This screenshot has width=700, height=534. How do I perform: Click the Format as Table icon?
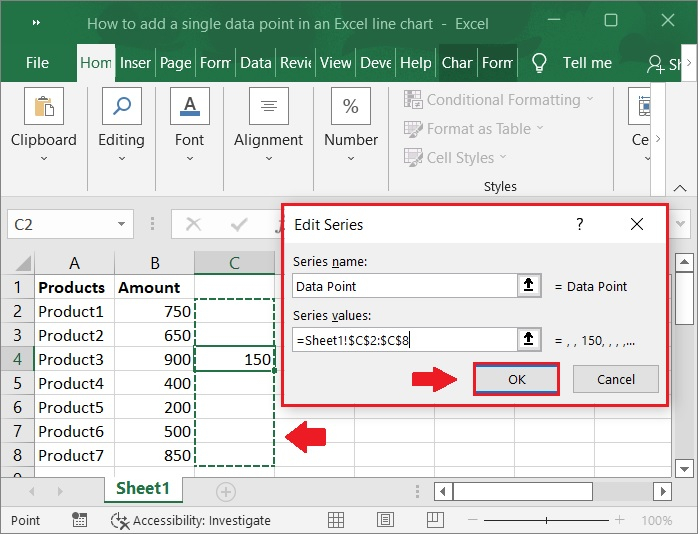coord(413,129)
